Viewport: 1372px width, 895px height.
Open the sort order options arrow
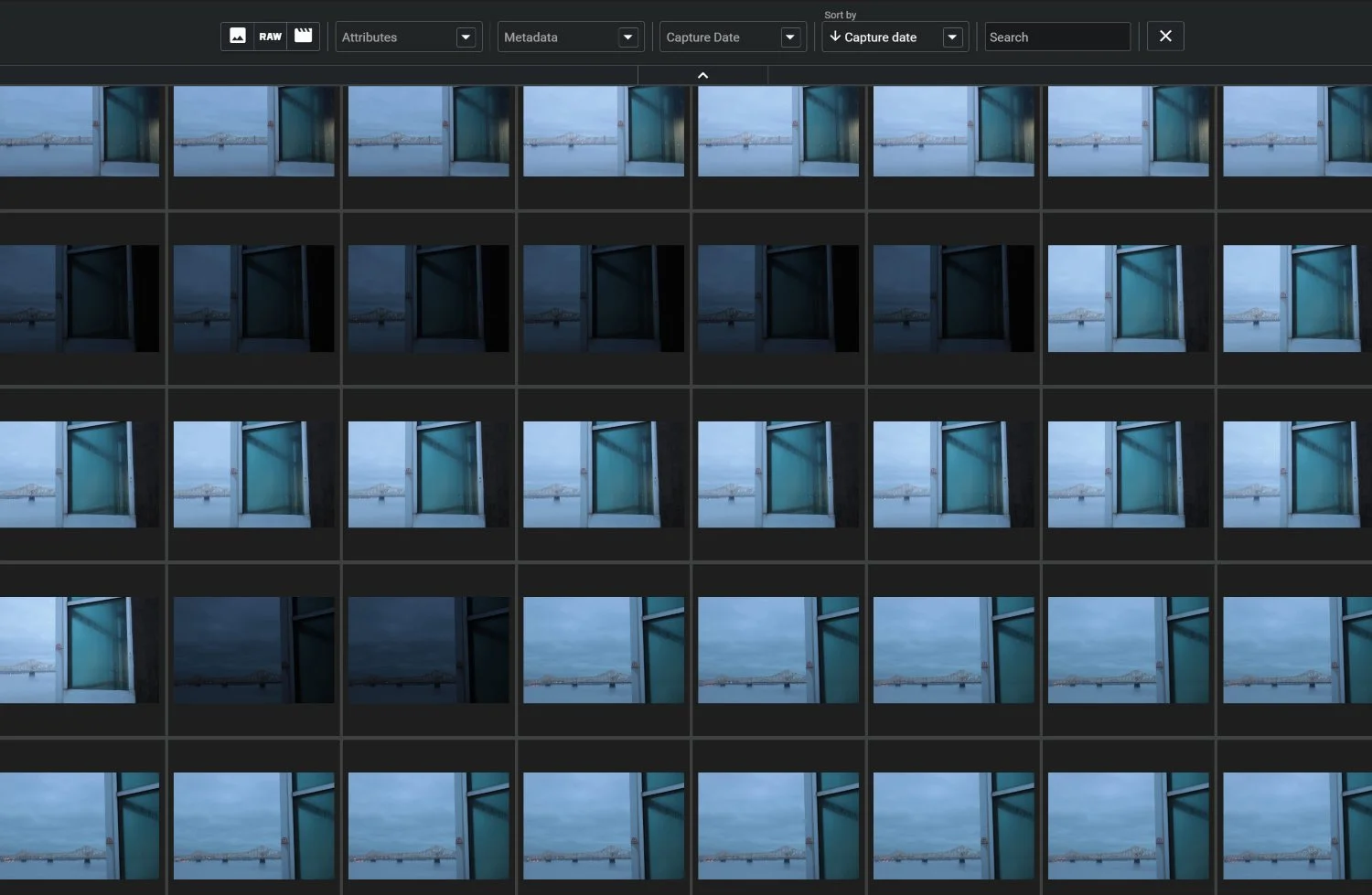pos(952,37)
